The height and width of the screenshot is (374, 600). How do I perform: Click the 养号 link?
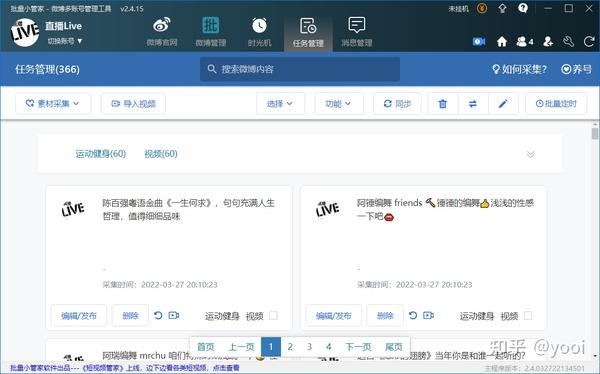click(x=577, y=69)
